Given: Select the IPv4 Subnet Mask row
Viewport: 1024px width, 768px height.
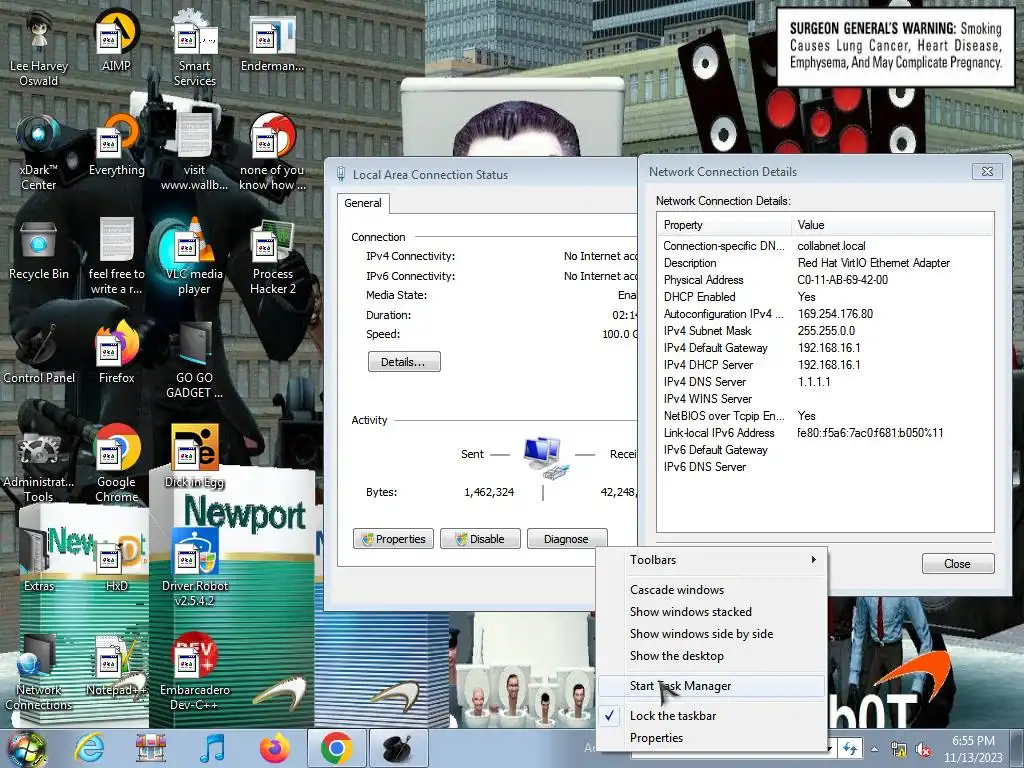Looking at the screenshot, I should (x=825, y=330).
